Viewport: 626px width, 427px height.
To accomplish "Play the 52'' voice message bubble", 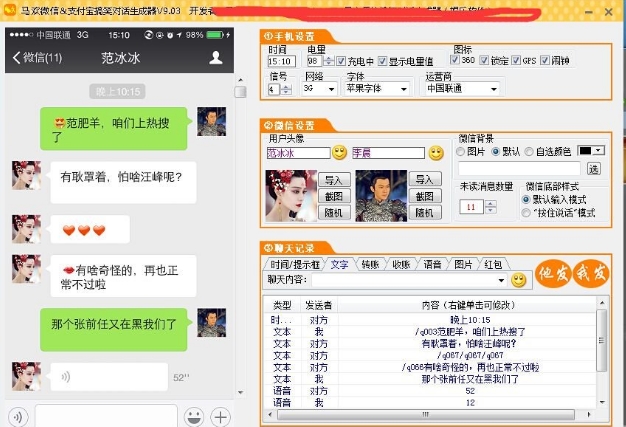I will [x=109, y=376].
